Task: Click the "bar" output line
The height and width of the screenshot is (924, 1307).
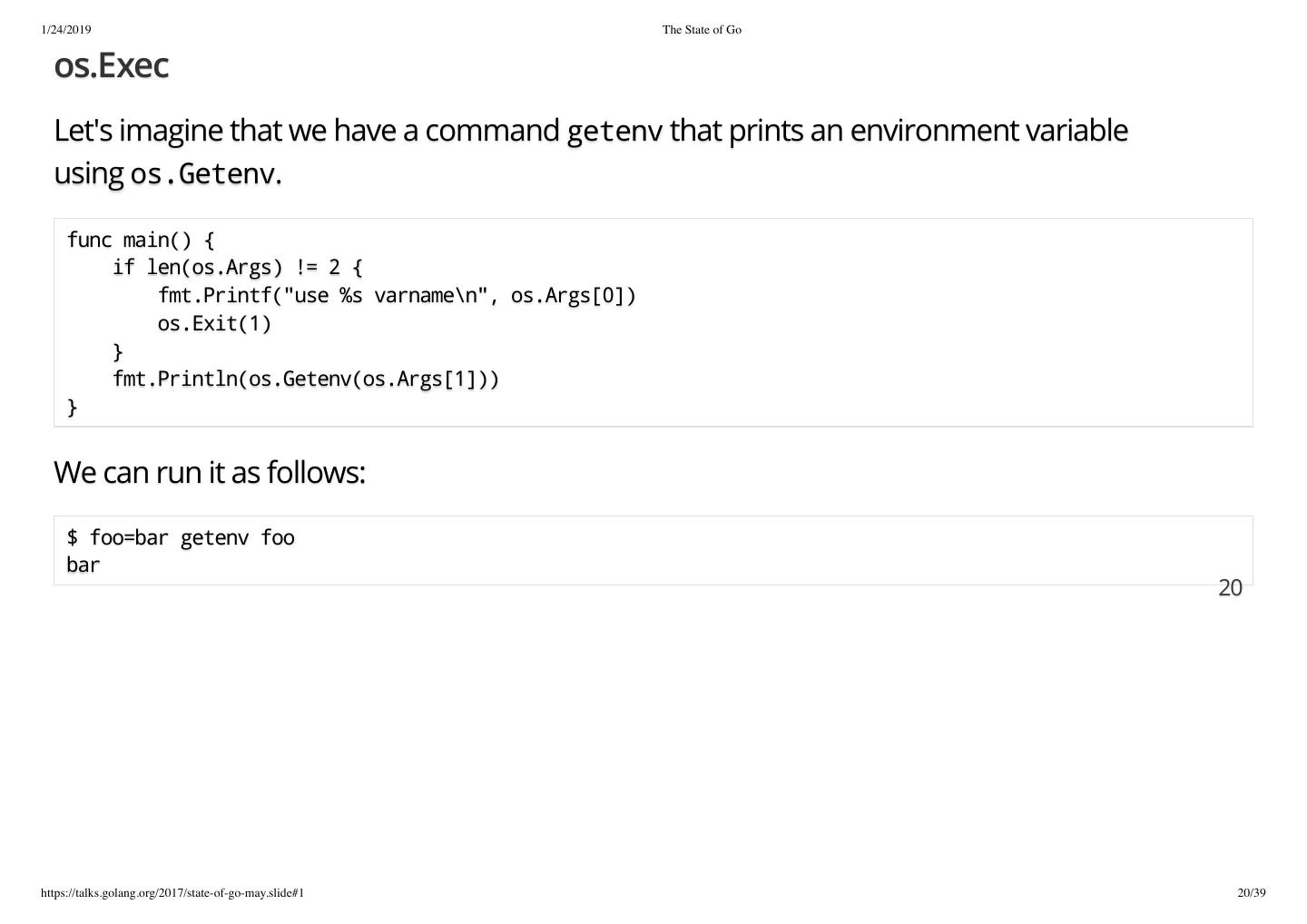Action: pyautogui.click(x=84, y=565)
